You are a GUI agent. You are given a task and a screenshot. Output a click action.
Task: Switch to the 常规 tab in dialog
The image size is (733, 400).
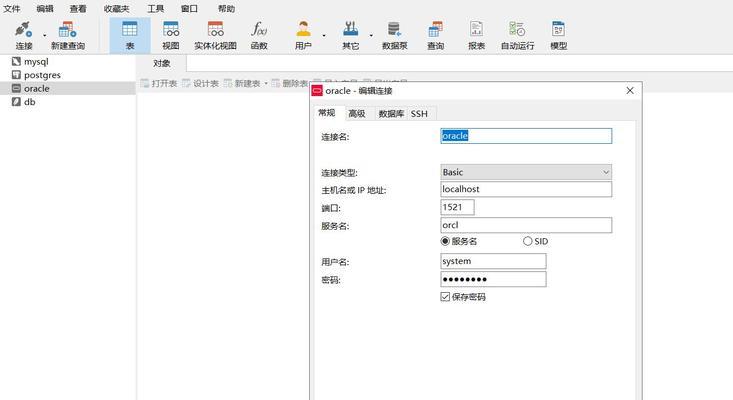click(x=327, y=113)
